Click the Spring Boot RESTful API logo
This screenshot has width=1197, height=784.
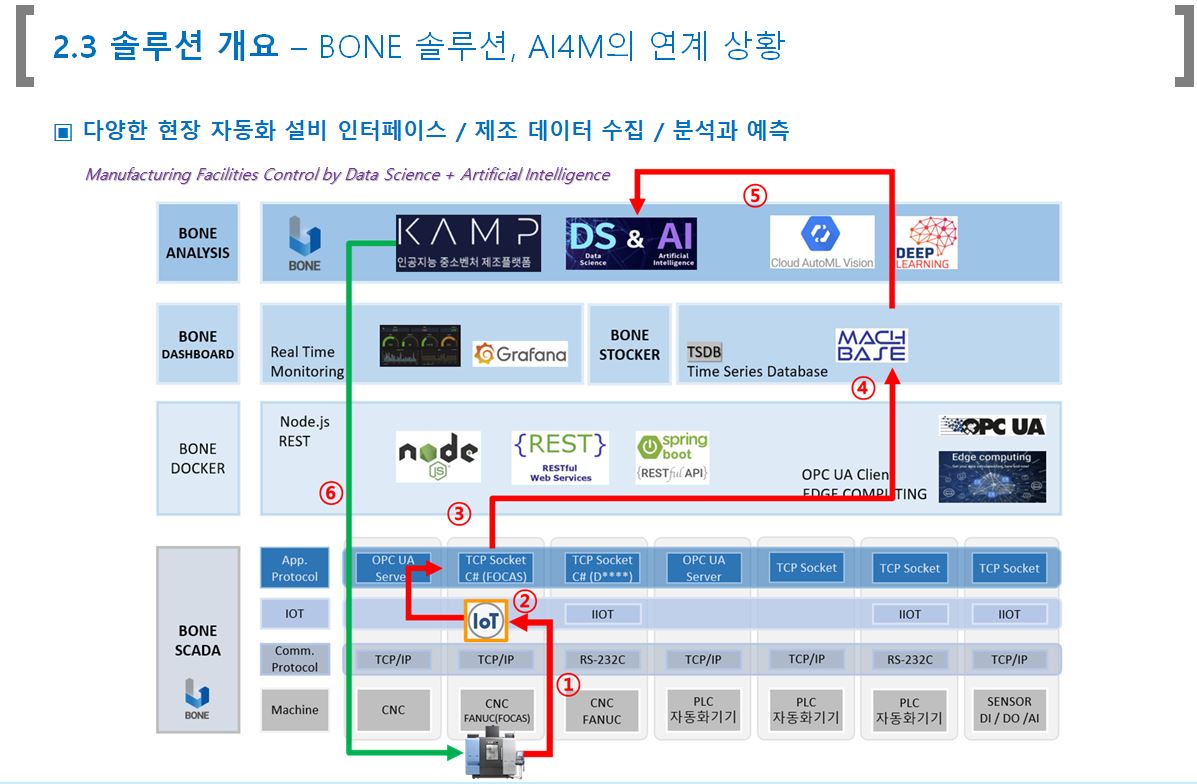point(672,457)
